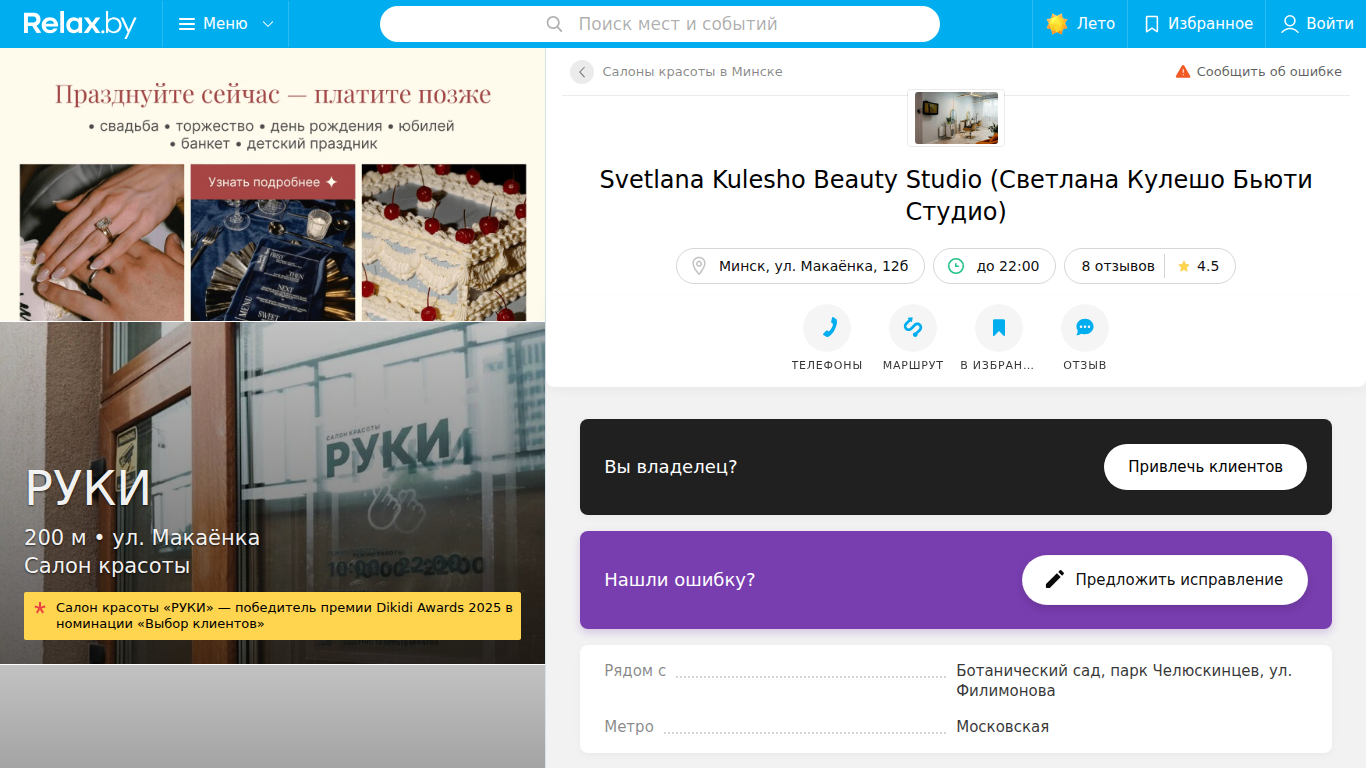The image size is (1366, 768).
Task: Click the Привлечь клиентов button
Action: pyautogui.click(x=1205, y=467)
